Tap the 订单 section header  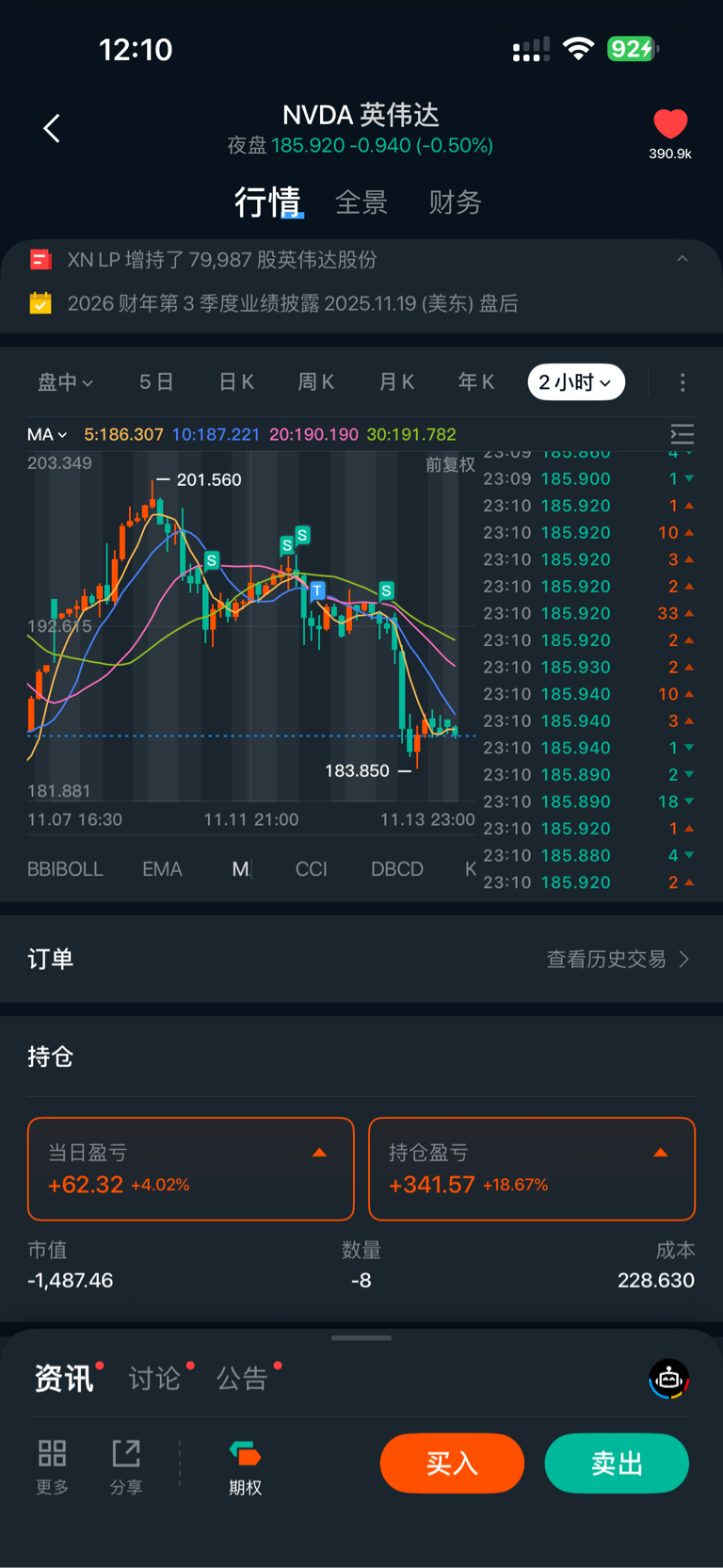click(x=51, y=959)
